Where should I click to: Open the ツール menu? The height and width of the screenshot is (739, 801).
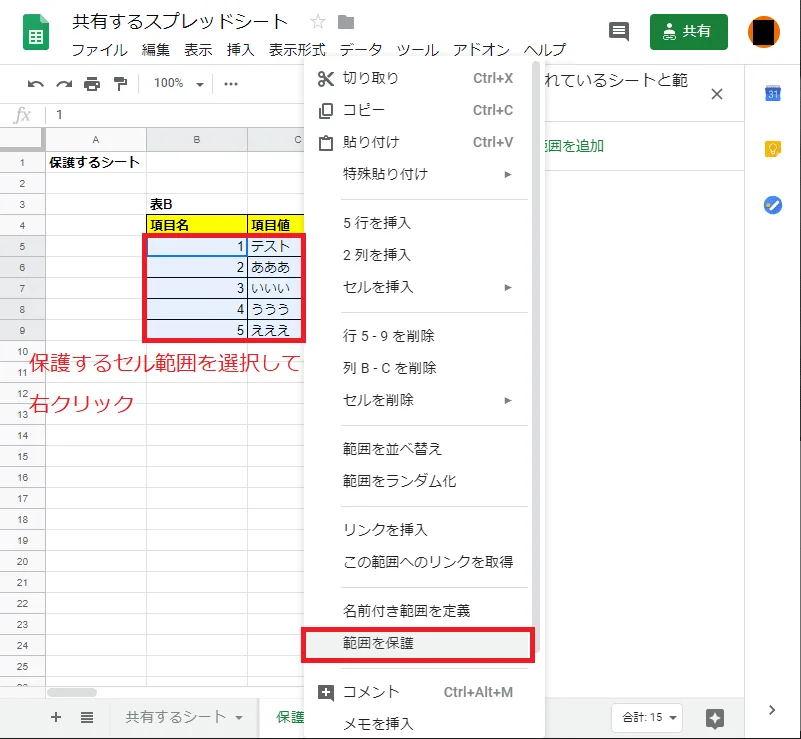click(418, 50)
